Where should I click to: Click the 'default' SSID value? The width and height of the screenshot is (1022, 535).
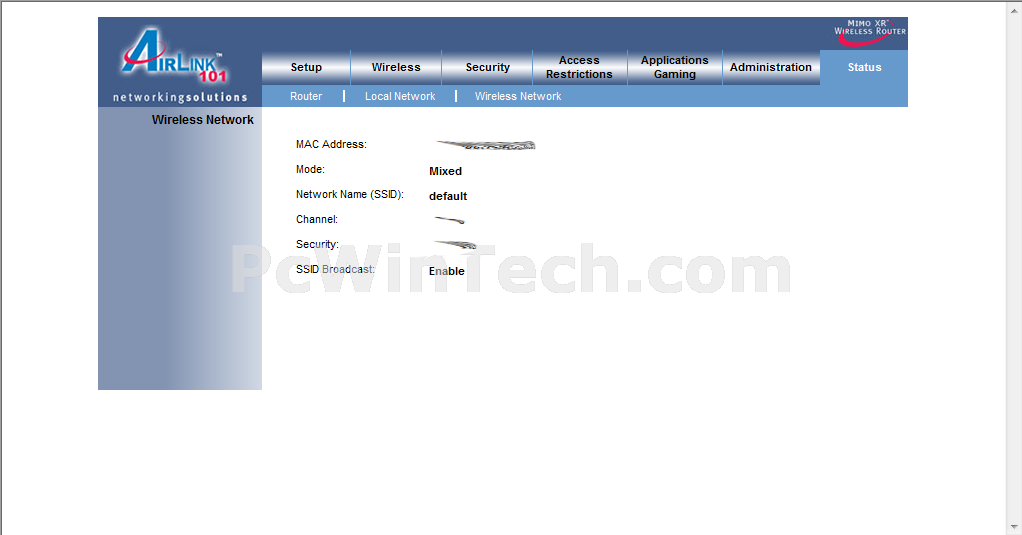coord(448,196)
